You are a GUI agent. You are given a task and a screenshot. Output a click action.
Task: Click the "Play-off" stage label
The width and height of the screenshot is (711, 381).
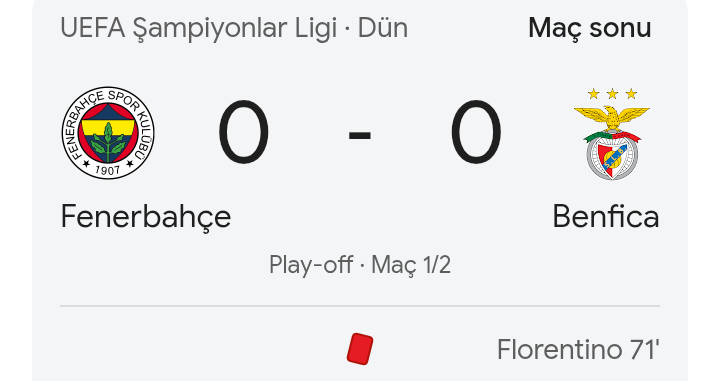311,265
